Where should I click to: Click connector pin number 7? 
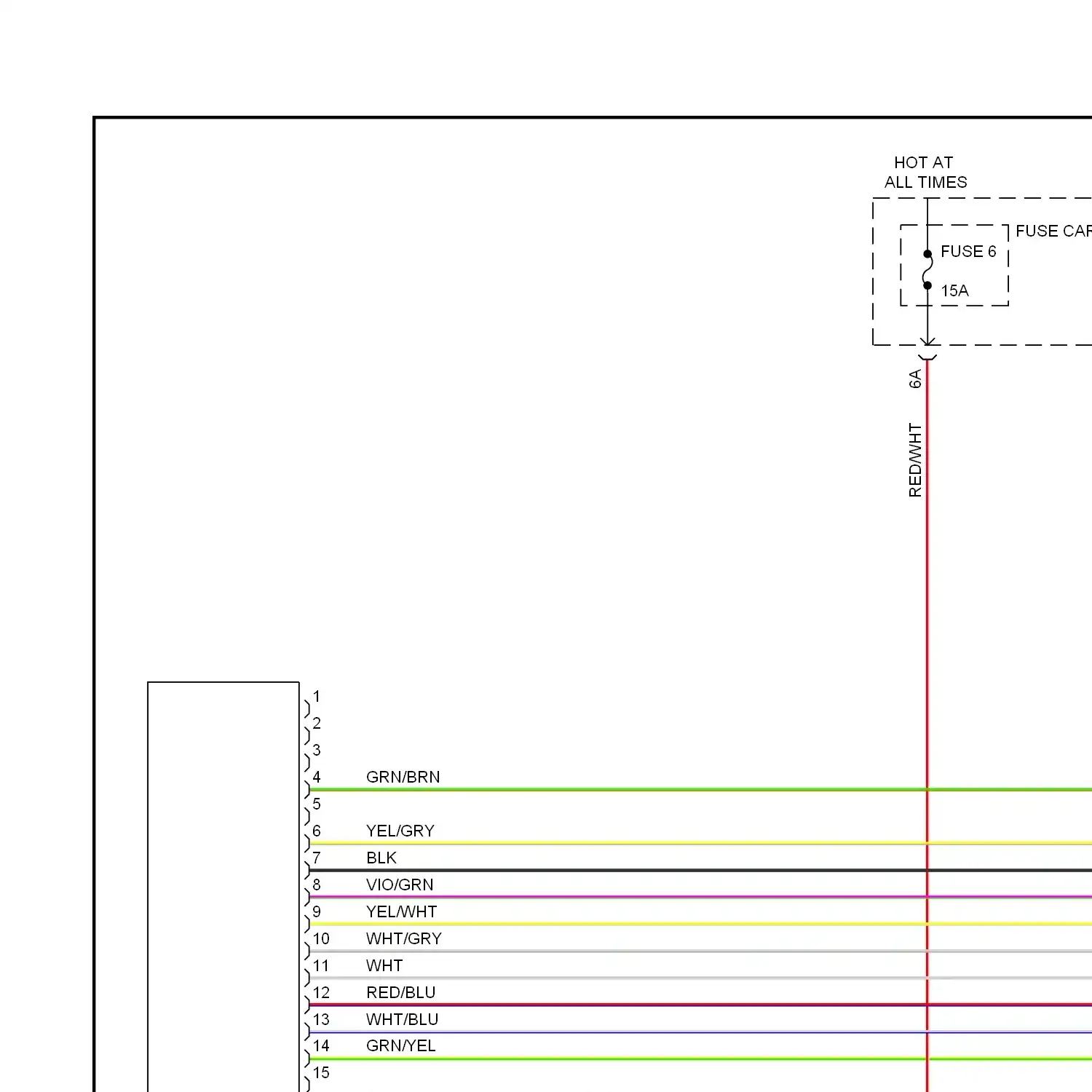(x=317, y=858)
